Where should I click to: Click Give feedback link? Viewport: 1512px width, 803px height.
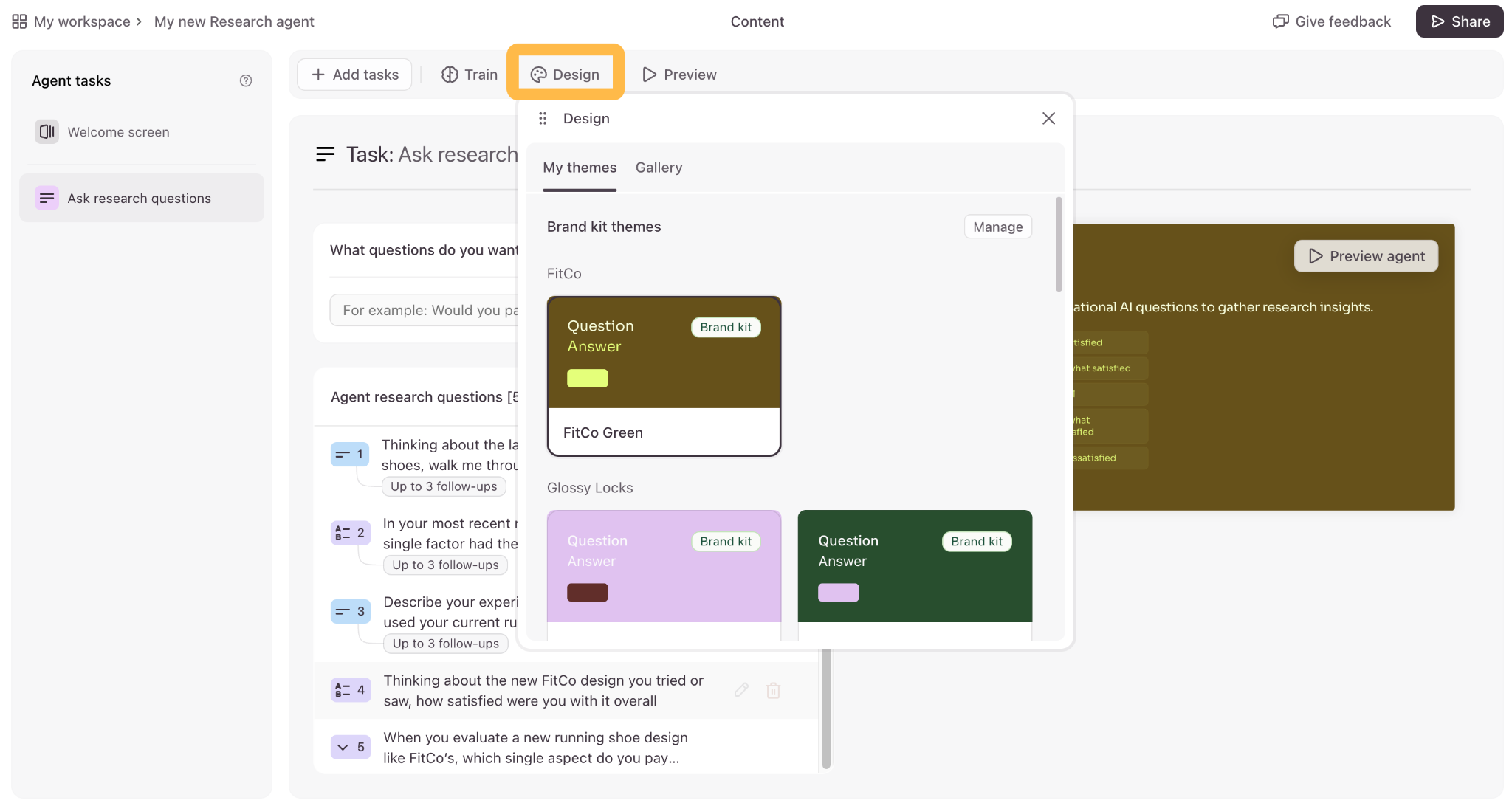point(1331,21)
